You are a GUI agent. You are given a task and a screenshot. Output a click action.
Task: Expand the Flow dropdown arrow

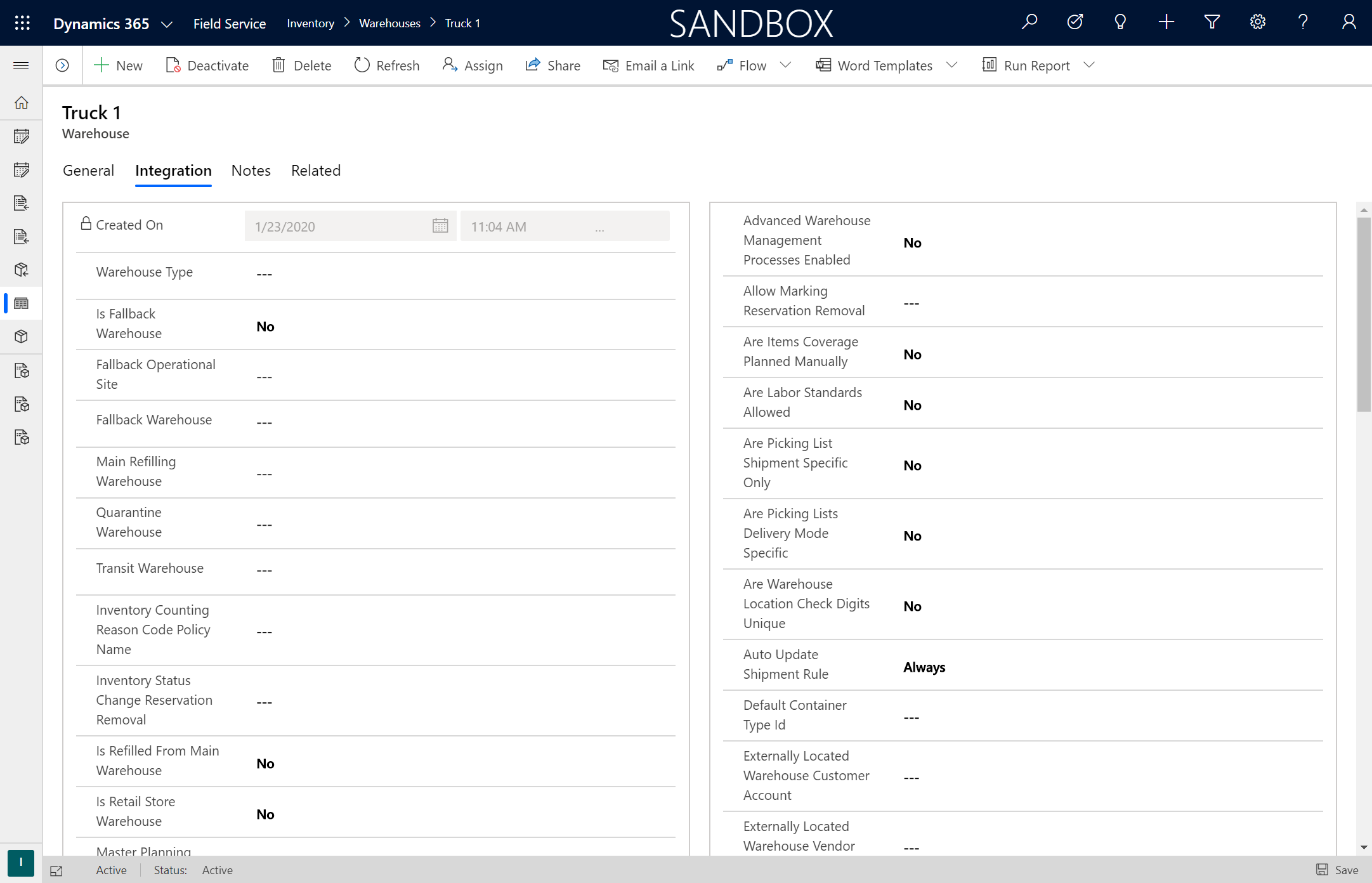coord(786,64)
